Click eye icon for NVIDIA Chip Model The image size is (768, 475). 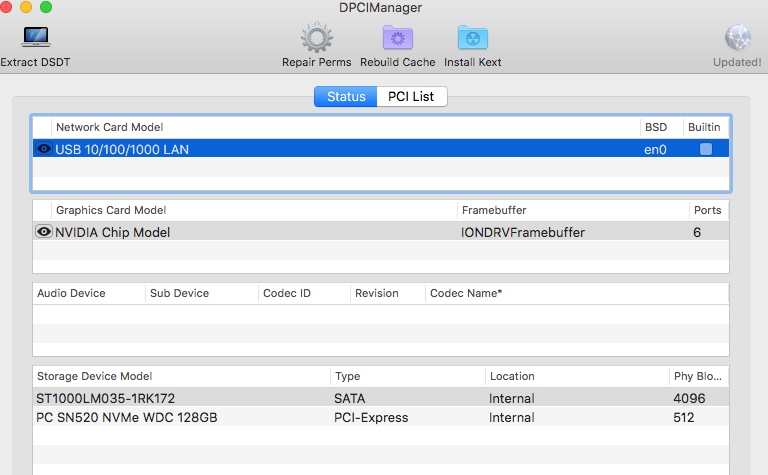(x=44, y=231)
